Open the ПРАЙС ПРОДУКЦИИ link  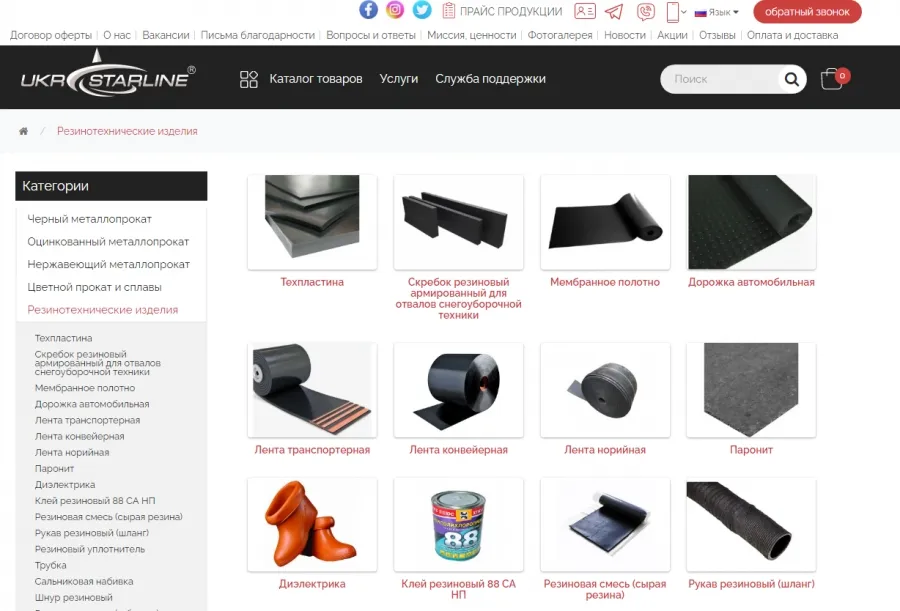[503, 11]
